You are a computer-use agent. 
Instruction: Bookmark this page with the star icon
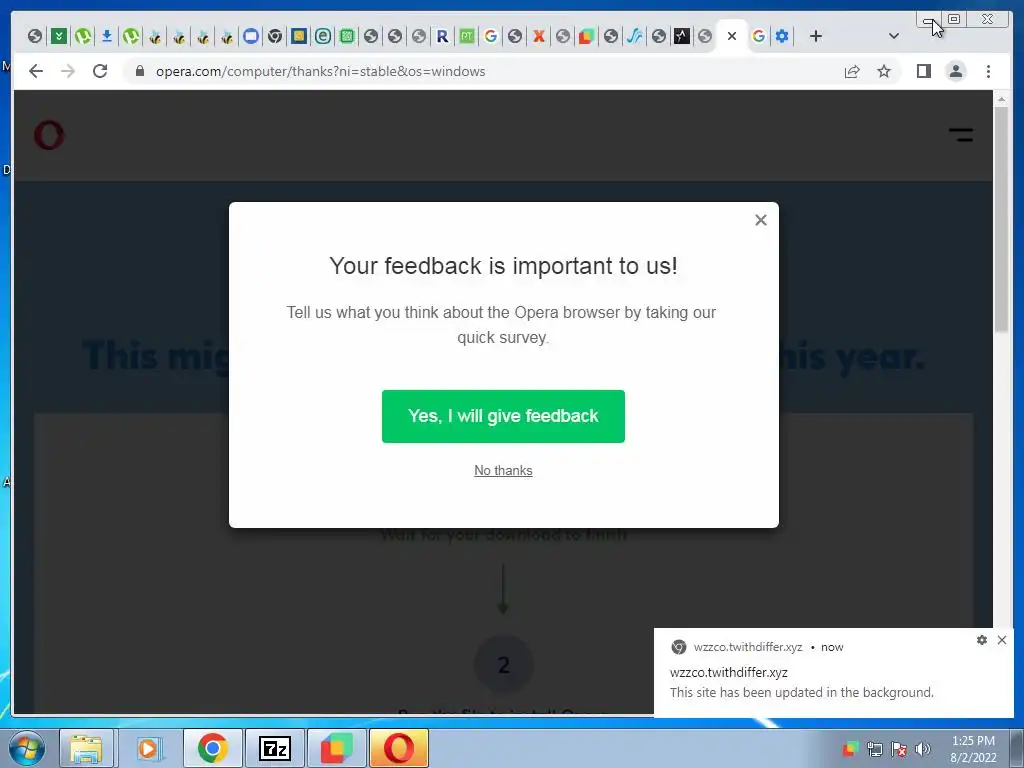tap(884, 71)
